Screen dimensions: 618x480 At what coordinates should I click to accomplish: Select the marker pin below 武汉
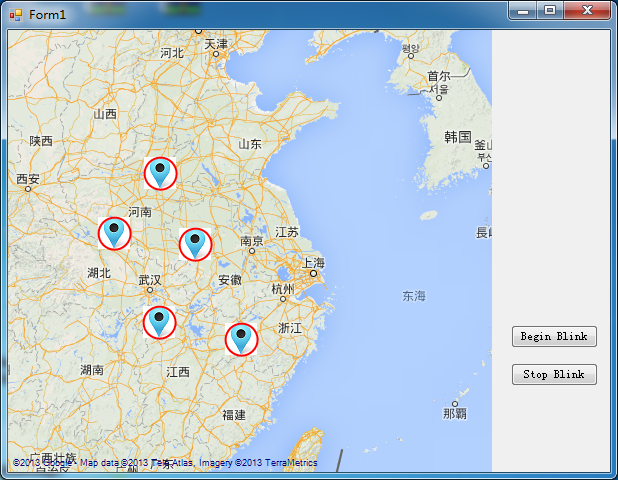click(x=159, y=322)
